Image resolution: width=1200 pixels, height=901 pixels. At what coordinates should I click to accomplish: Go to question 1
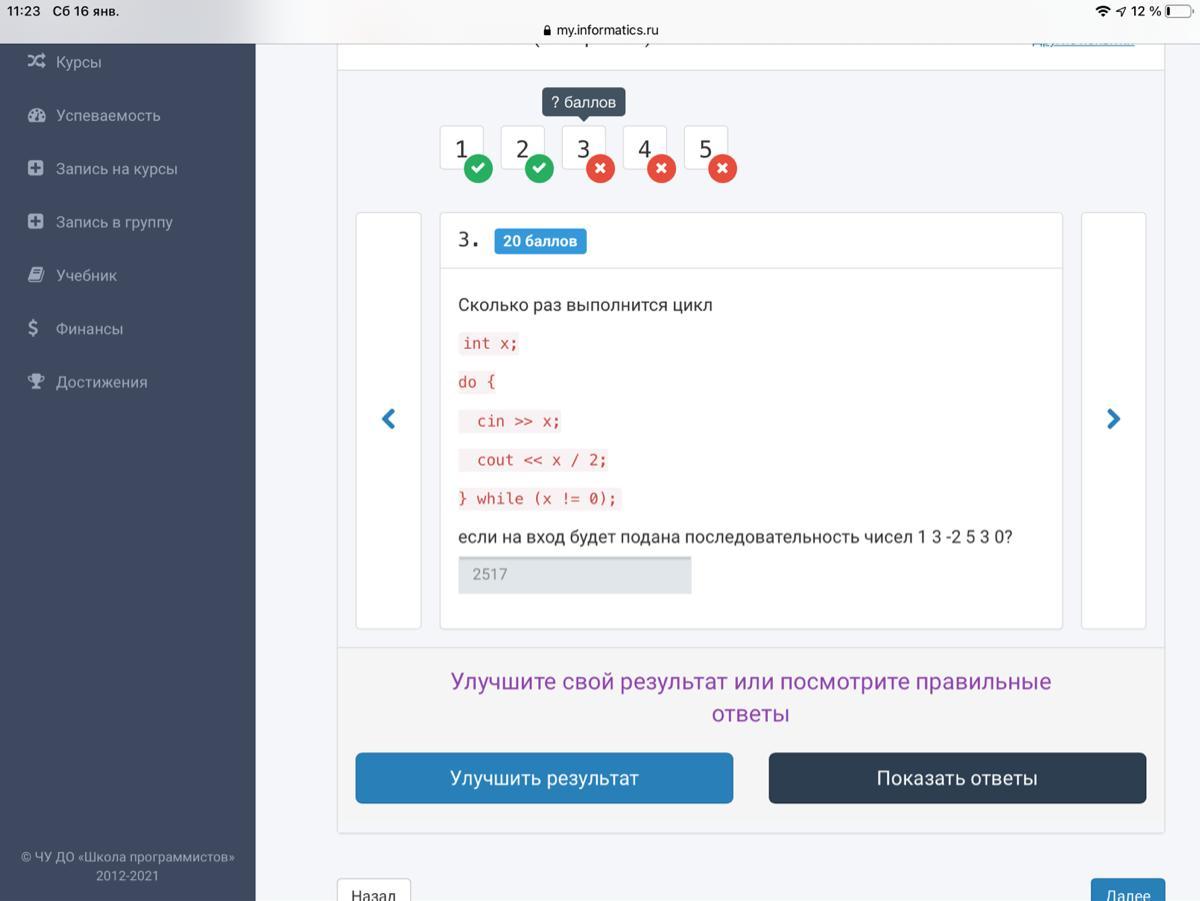[x=461, y=148]
